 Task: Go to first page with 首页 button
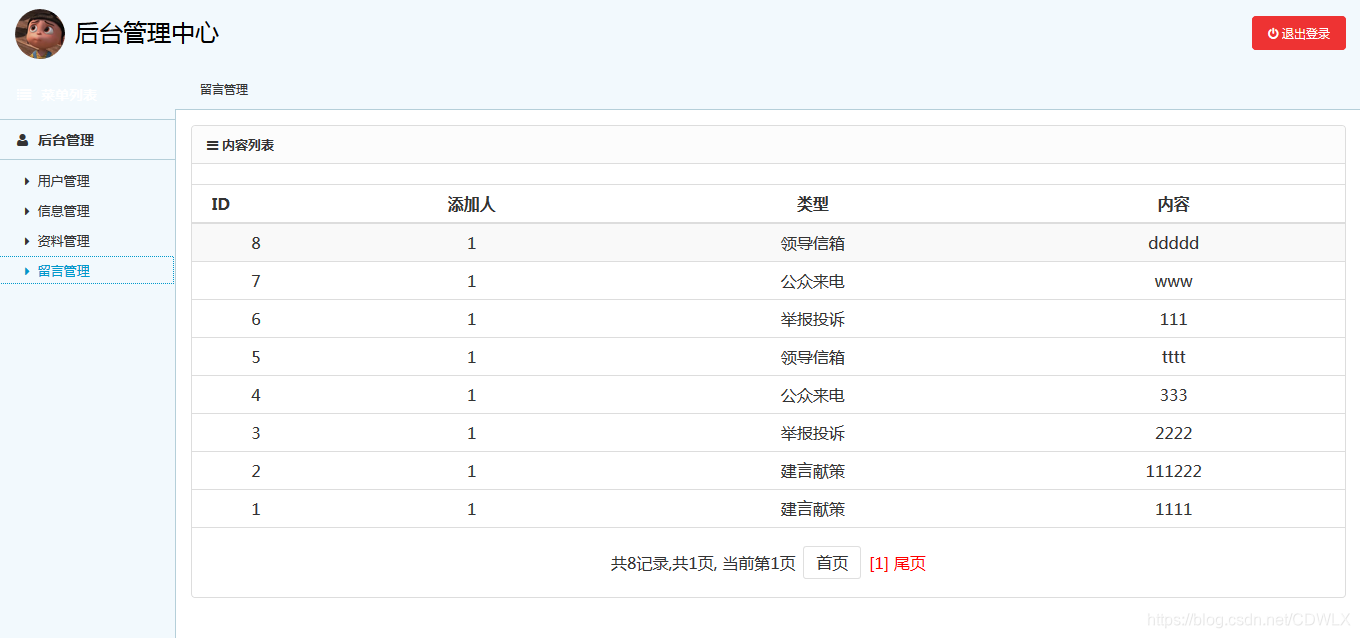tap(832, 563)
